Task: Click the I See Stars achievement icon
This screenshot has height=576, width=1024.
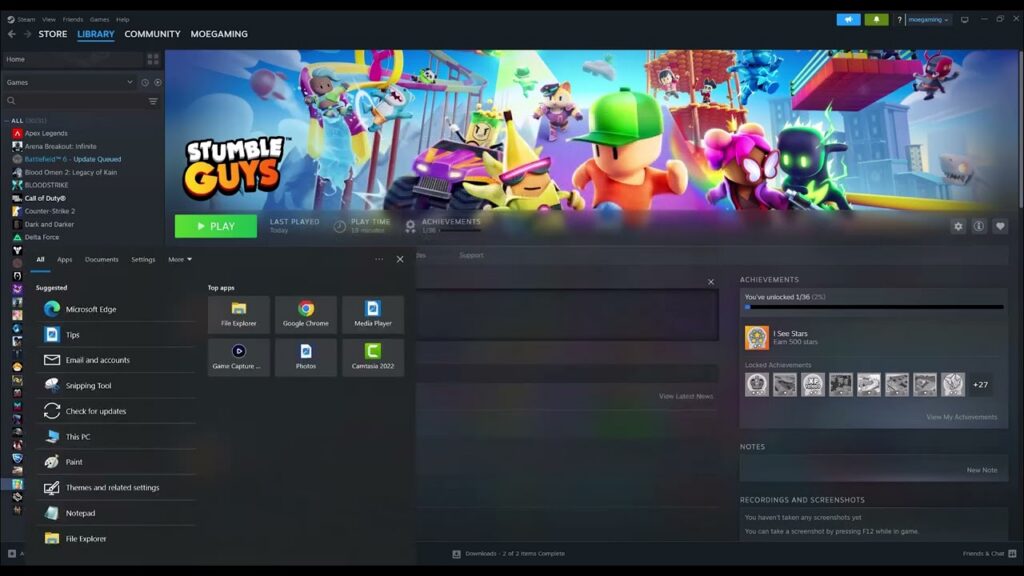Action: coord(757,338)
